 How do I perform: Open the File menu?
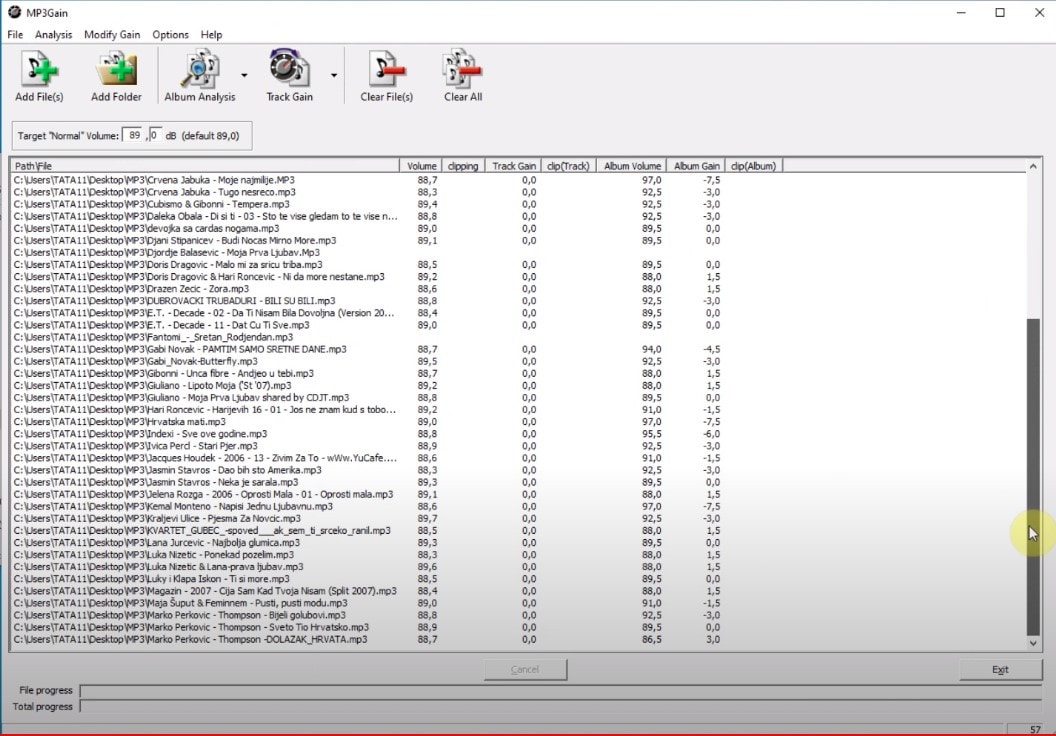(15, 34)
